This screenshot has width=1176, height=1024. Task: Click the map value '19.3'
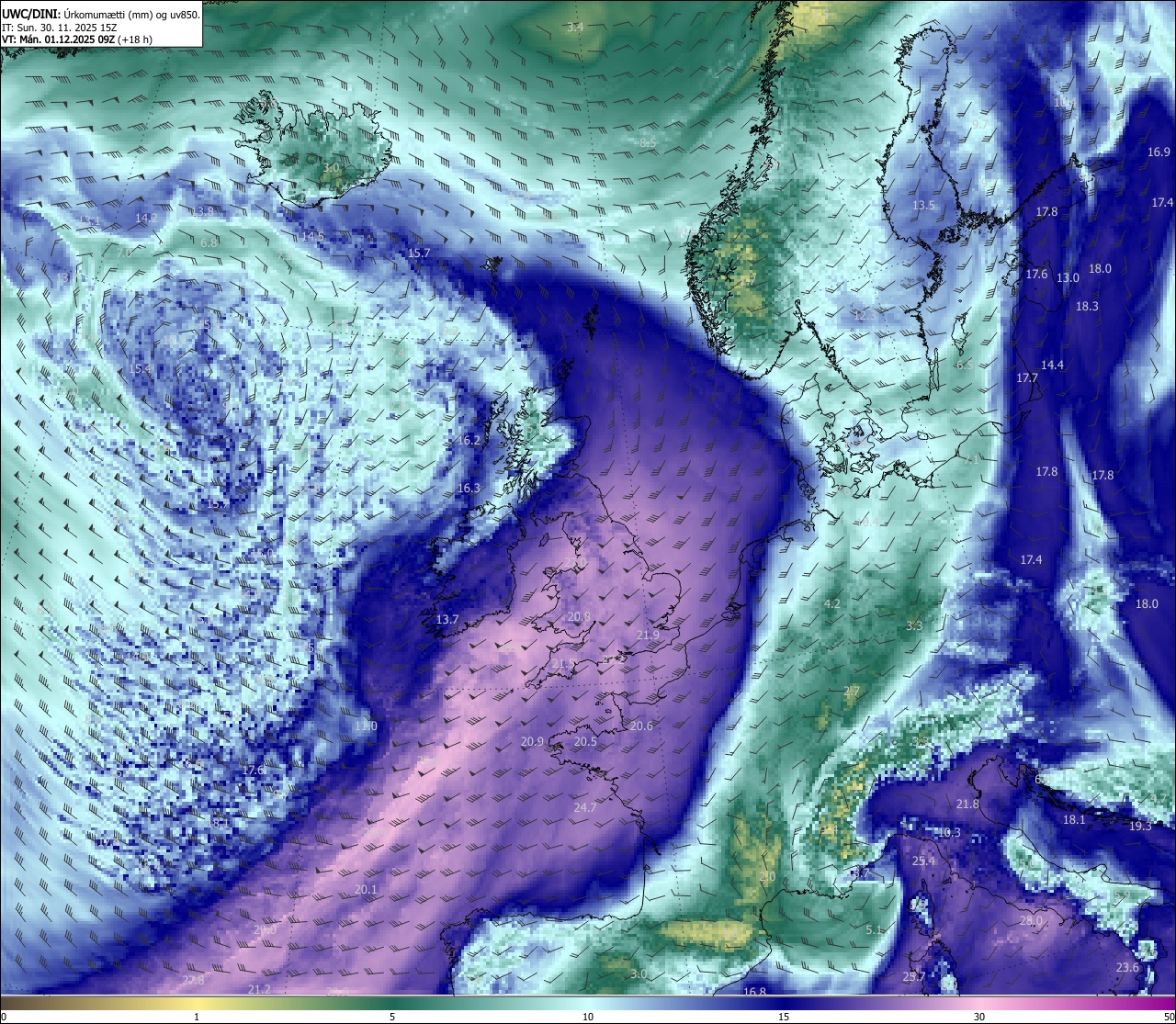click(x=1140, y=827)
